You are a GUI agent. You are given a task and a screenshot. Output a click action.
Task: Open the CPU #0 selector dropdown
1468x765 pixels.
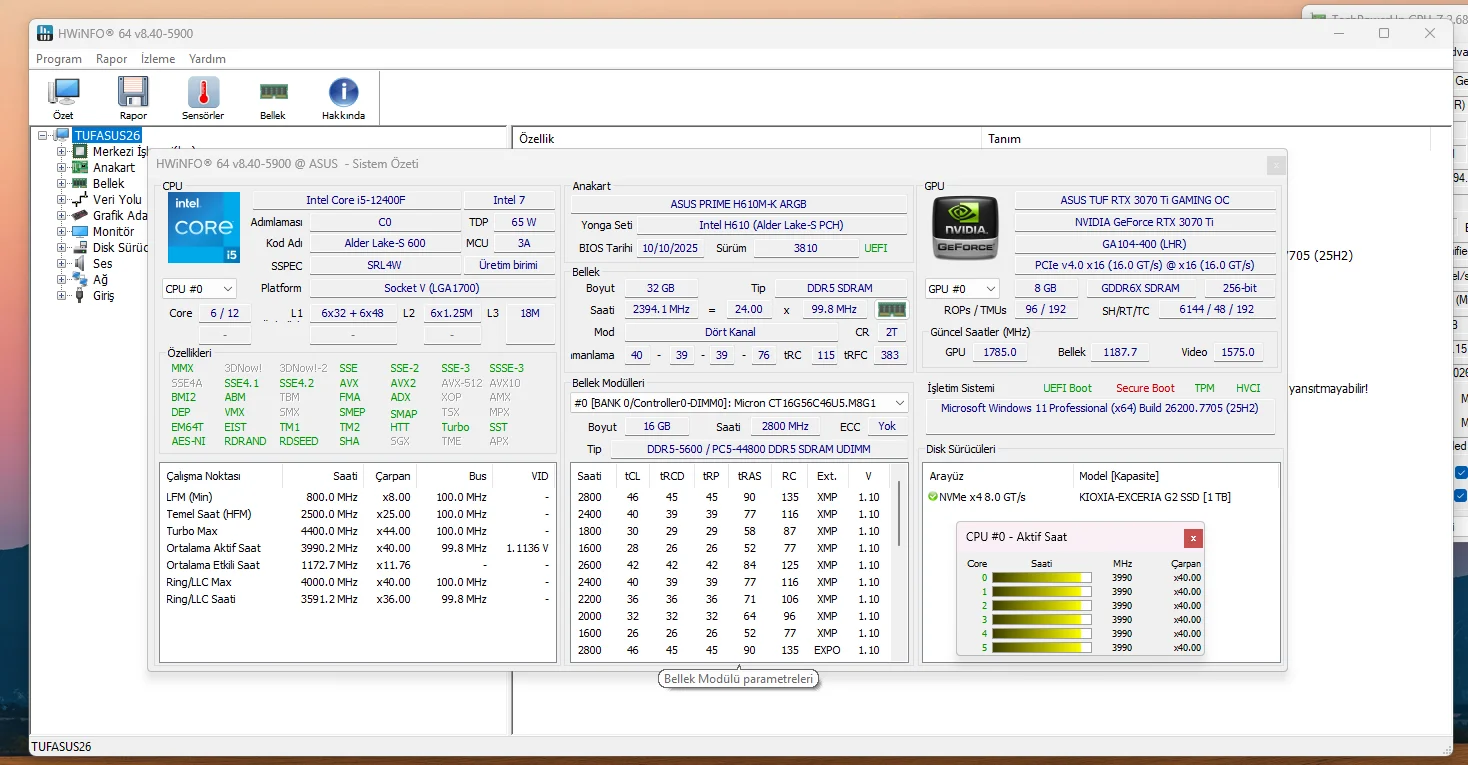[x=199, y=289]
